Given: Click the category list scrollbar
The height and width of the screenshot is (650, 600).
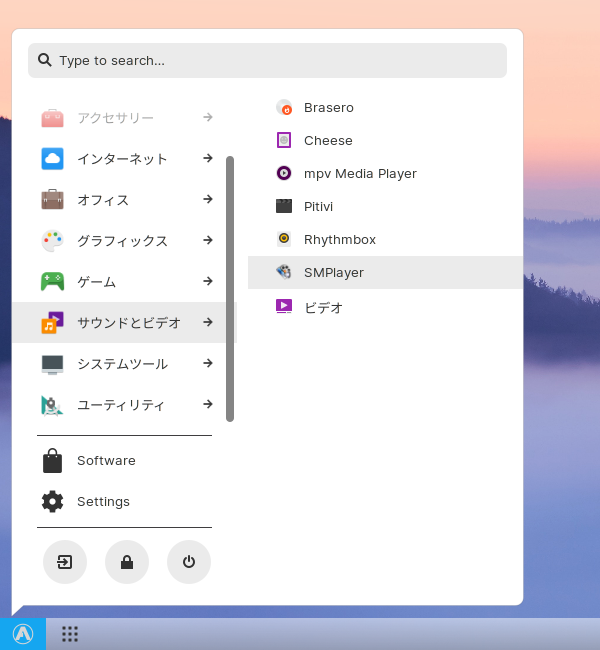Looking at the screenshot, I should [230, 289].
